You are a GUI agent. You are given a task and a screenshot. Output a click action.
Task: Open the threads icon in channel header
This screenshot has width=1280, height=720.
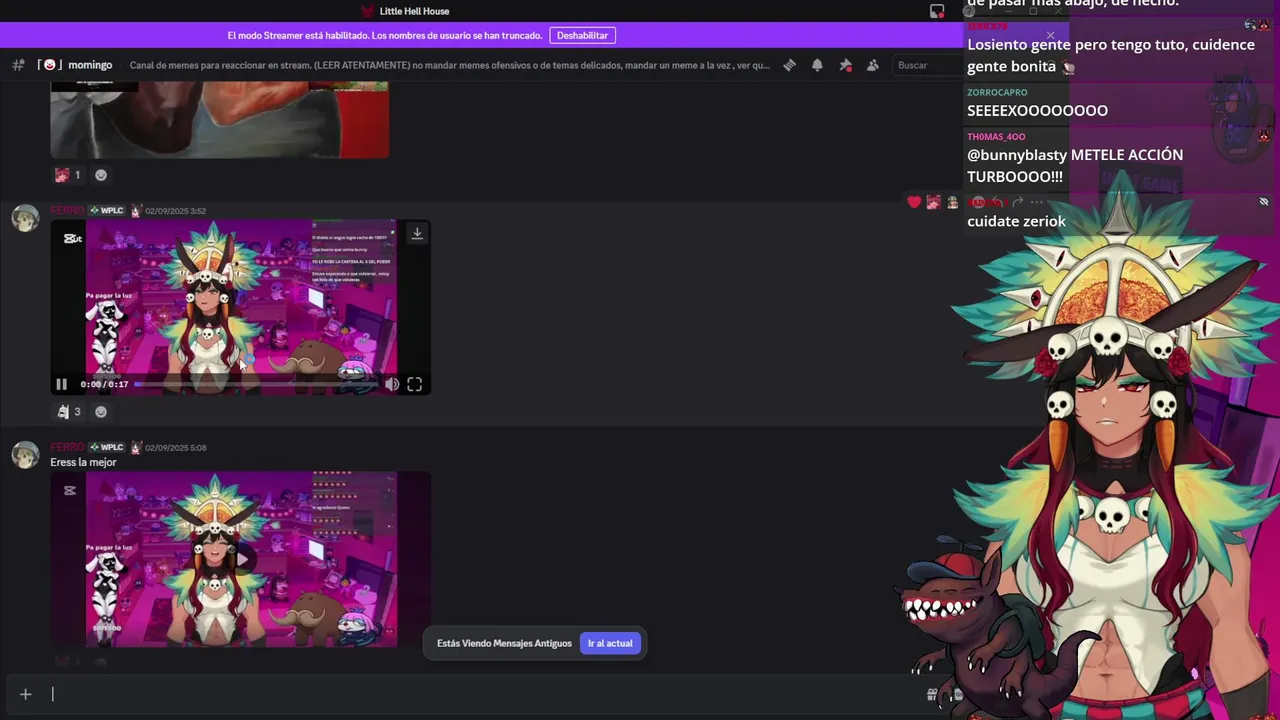(789, 65)
